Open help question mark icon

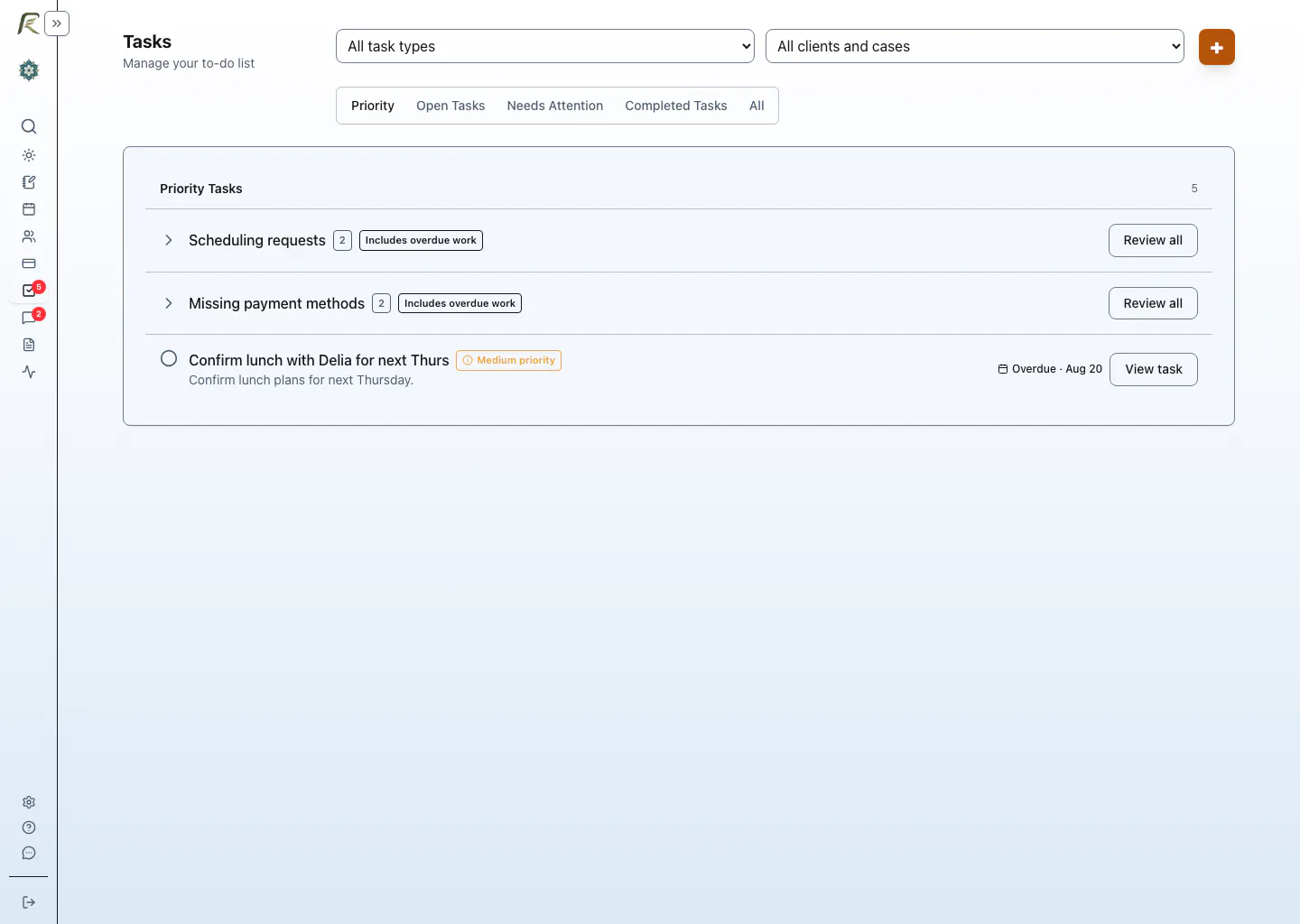click(29, 827)
